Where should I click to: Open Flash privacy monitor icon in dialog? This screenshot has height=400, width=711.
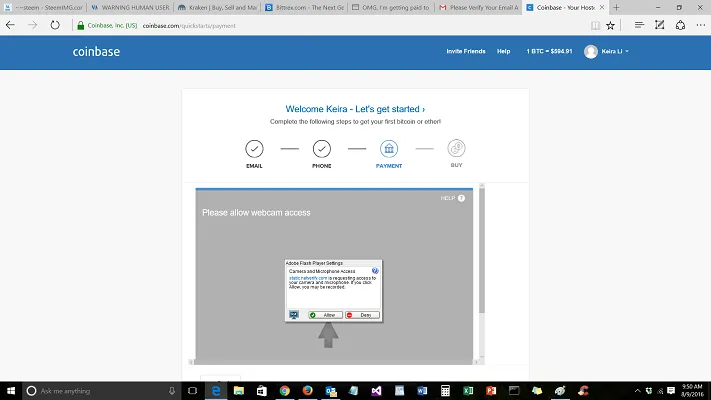coord(294,315)
